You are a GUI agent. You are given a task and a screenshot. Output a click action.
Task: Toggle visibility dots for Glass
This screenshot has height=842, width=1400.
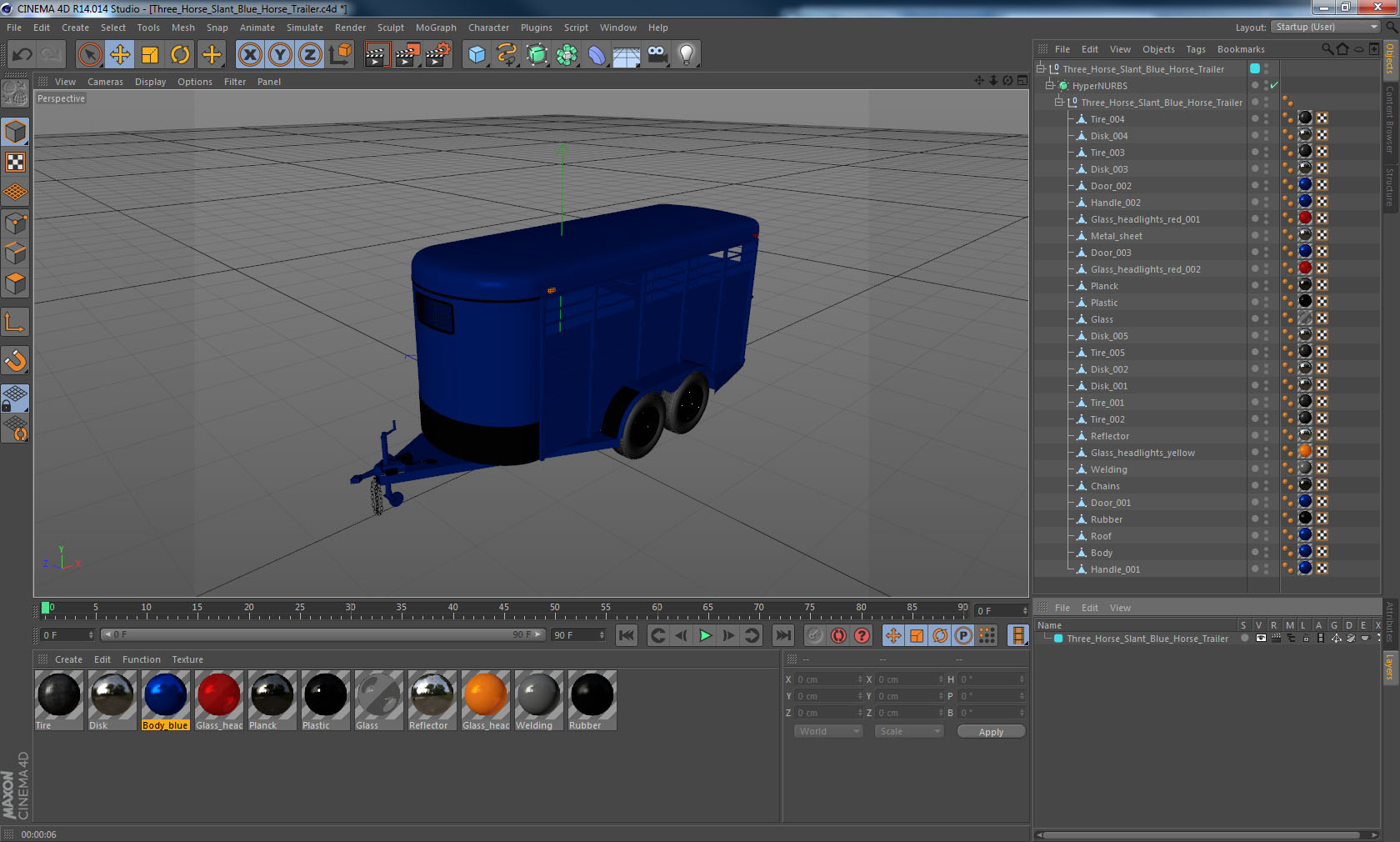(x=1267, y=318)
